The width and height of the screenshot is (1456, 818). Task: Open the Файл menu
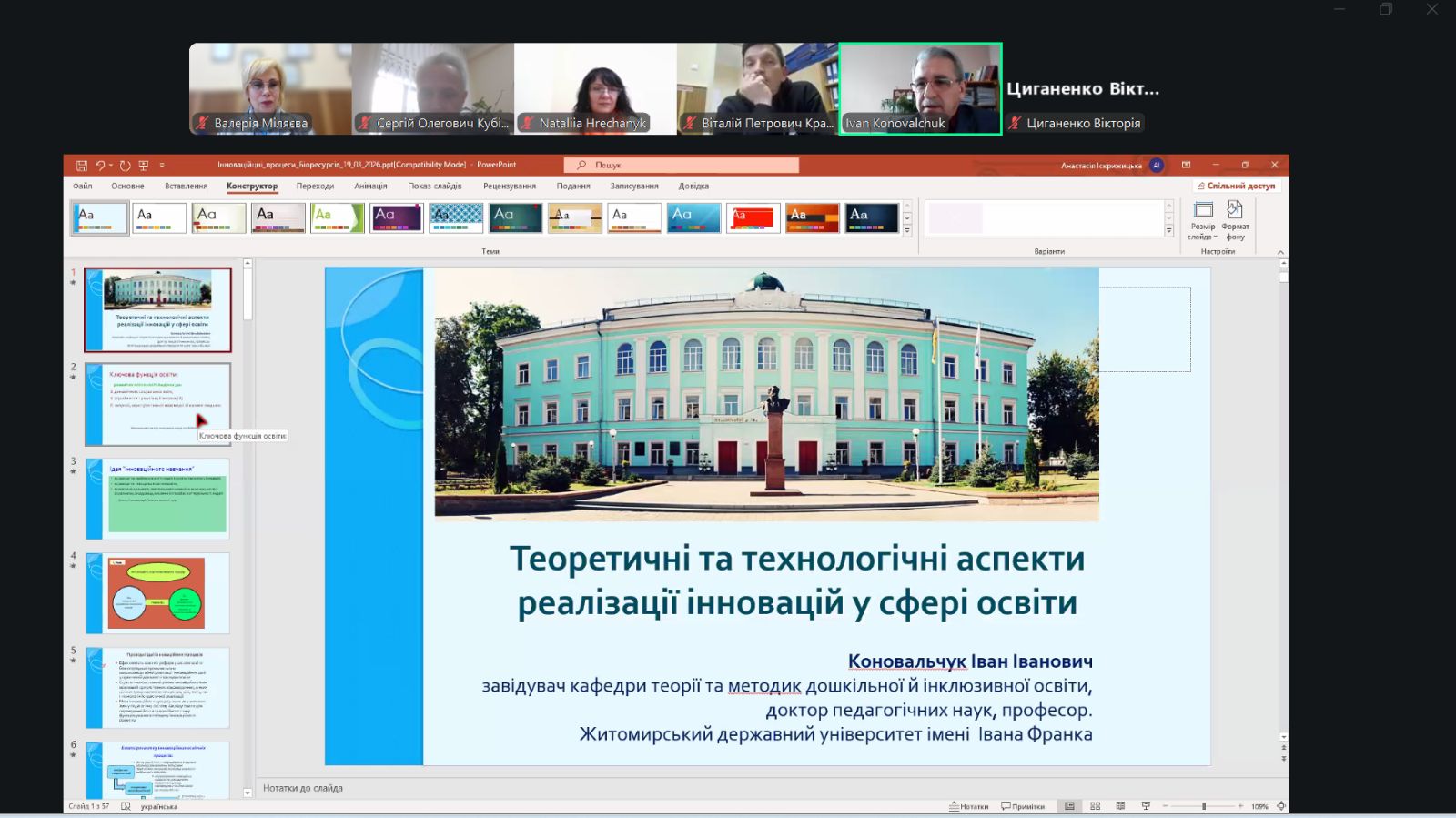(83, 186)
